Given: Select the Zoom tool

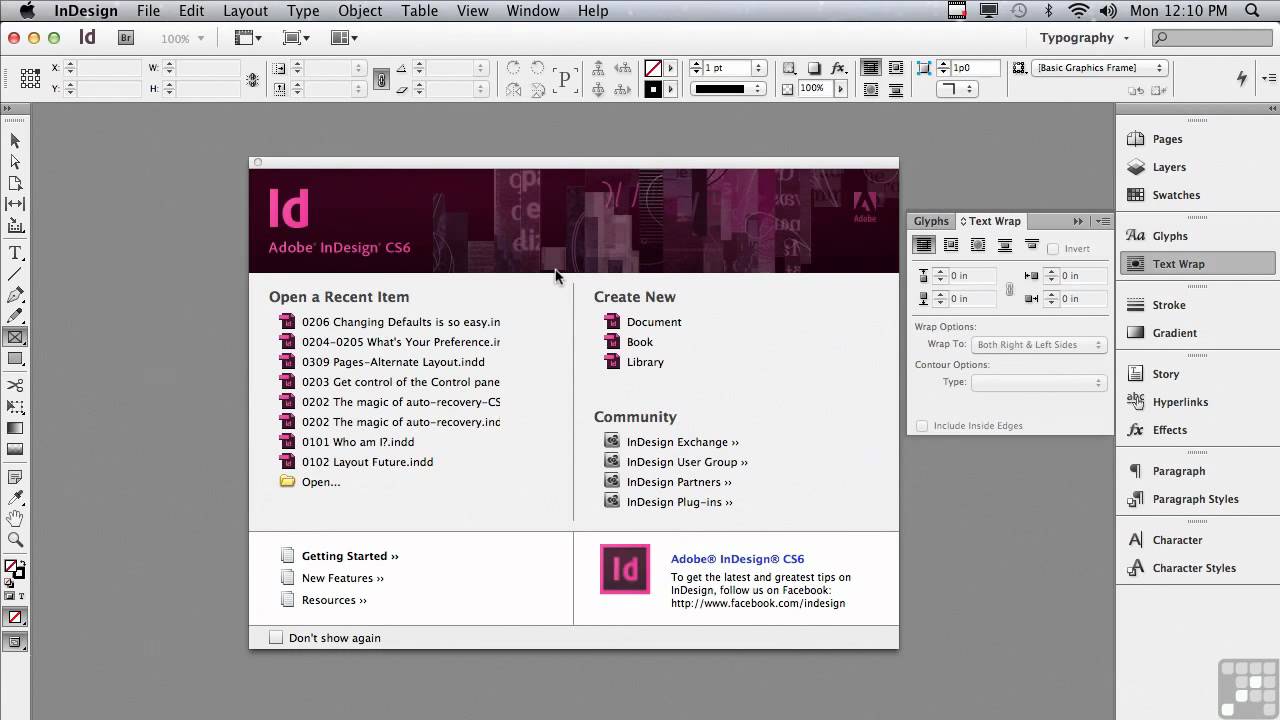Looking at the screenshot, I should coord(15,540).
